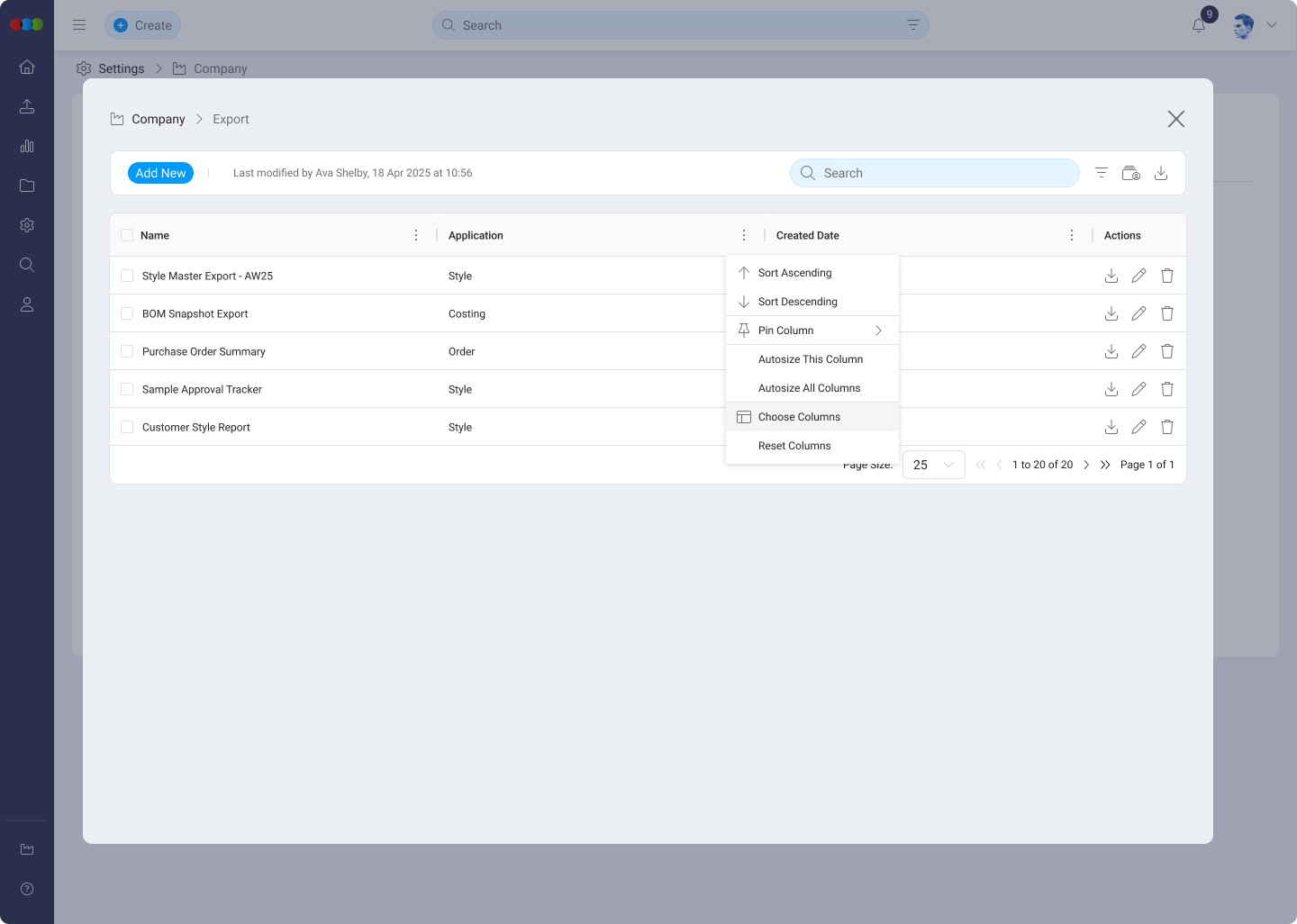The height and width of the screenshot is (924, 1297).
Task: Tick the select-all checkbox in Name header
Action: pyautogui.click(x=127, y=234)
